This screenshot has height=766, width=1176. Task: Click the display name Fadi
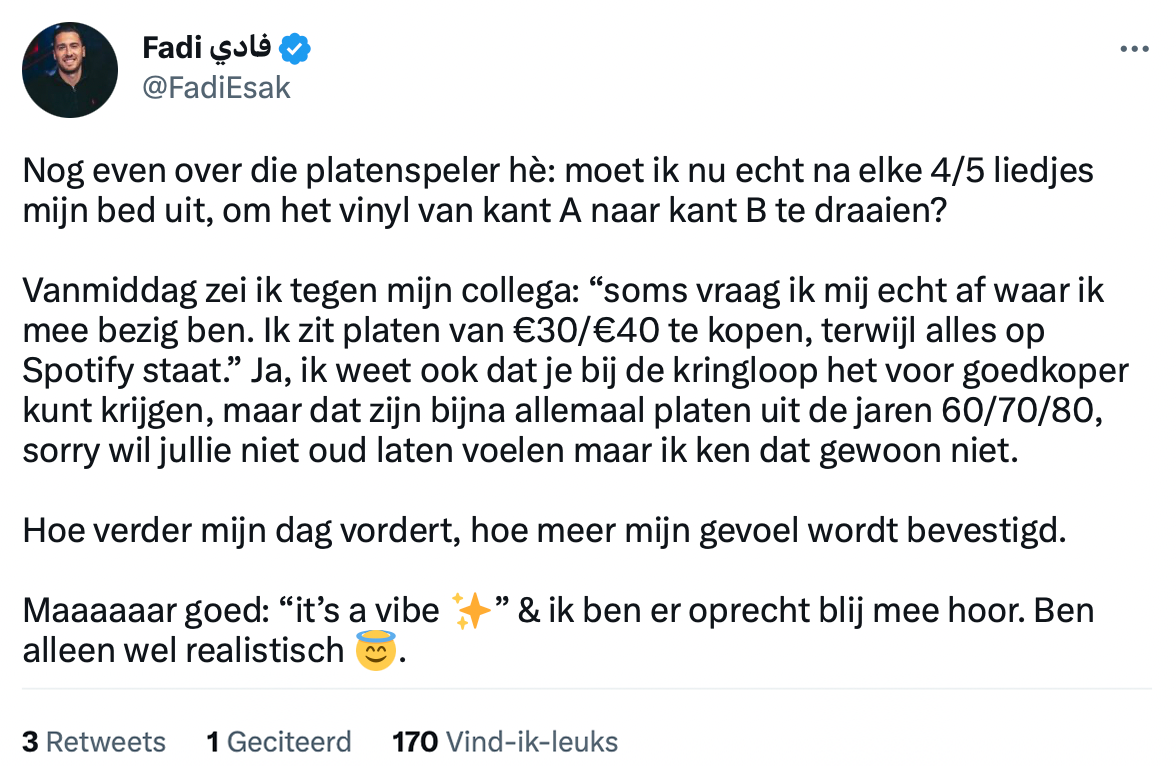tap(173, 47)
